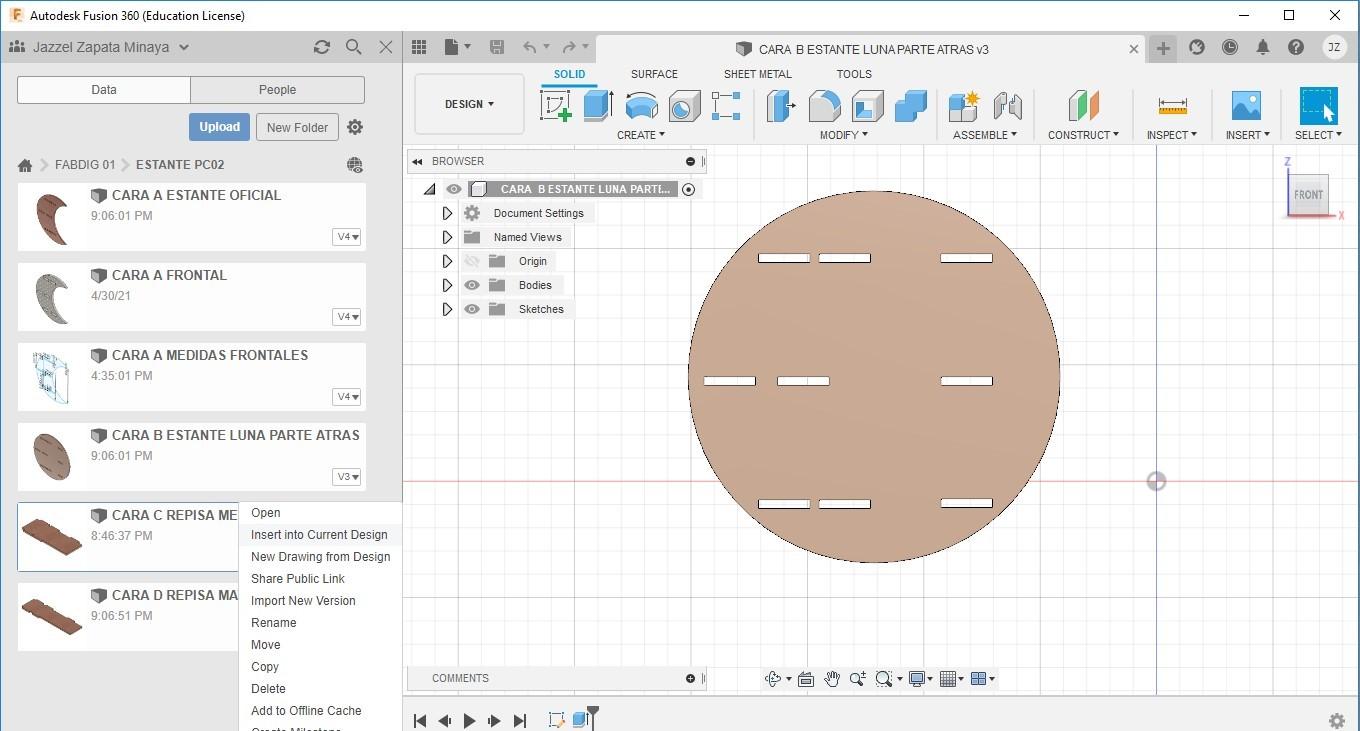Click the Create Sketch tool icon
Viewport: 1360px width, 731px height.
[x=556, y=106]
